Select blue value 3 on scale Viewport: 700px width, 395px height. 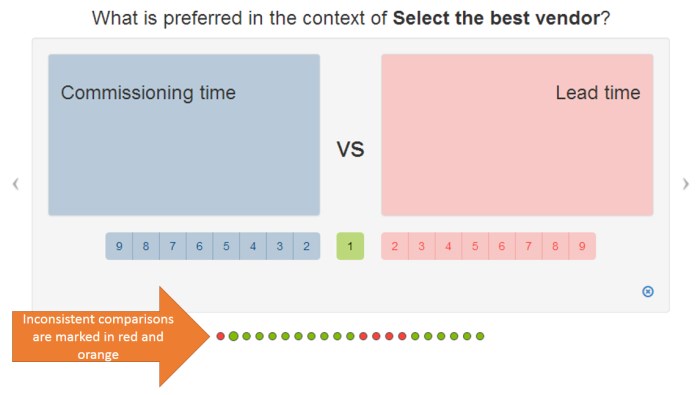279,246
